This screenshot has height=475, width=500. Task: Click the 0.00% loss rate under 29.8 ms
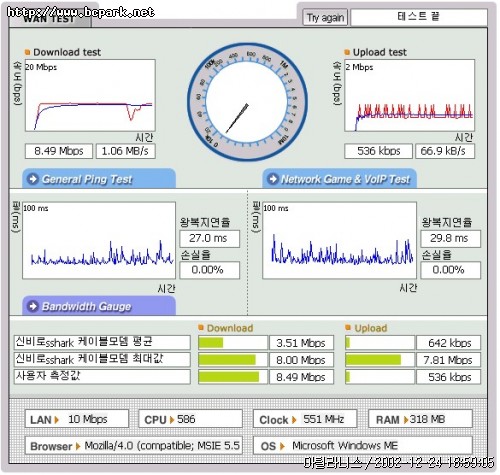click(x=450, y=270)
